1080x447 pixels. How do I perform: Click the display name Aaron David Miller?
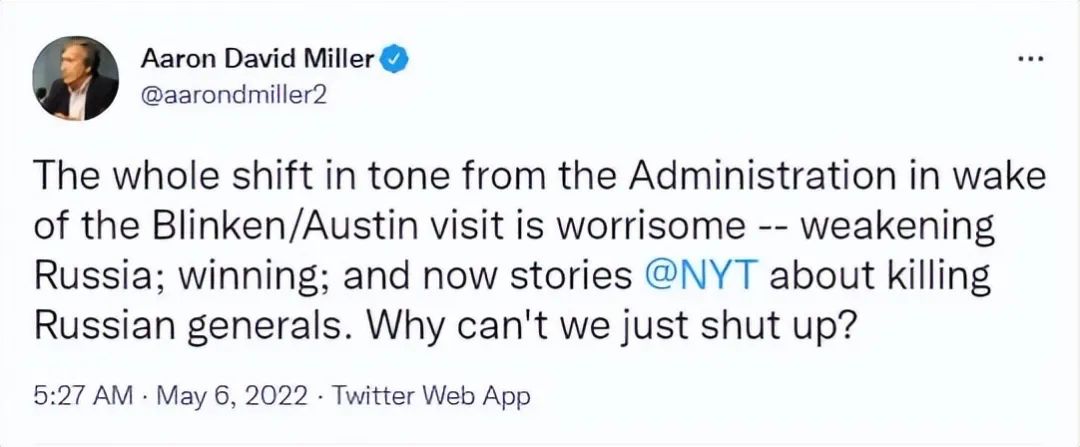click(x=253, y=60)
